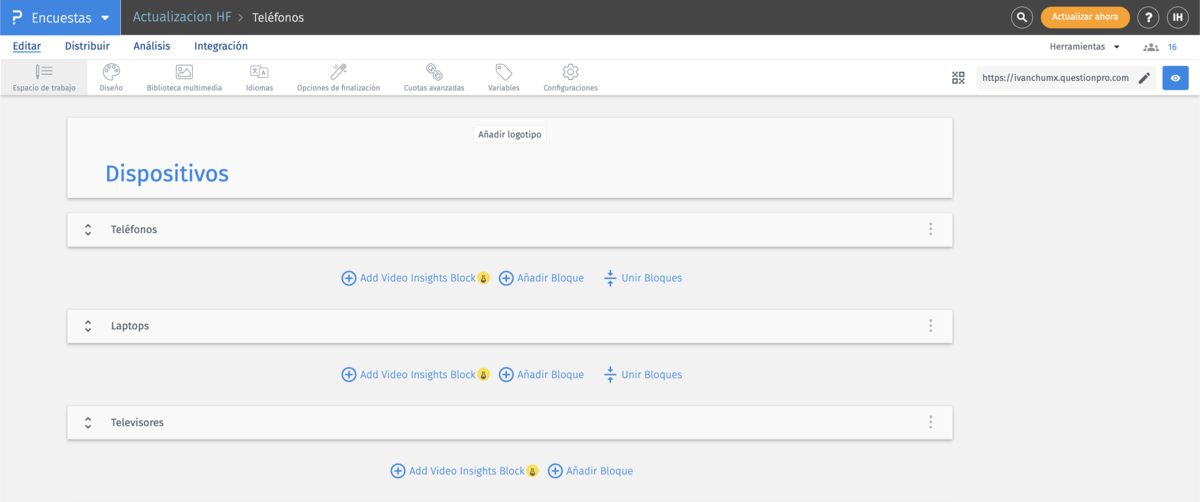
Task: Click the Actualizacion HF breadcrumb
Action: (182, 17)
